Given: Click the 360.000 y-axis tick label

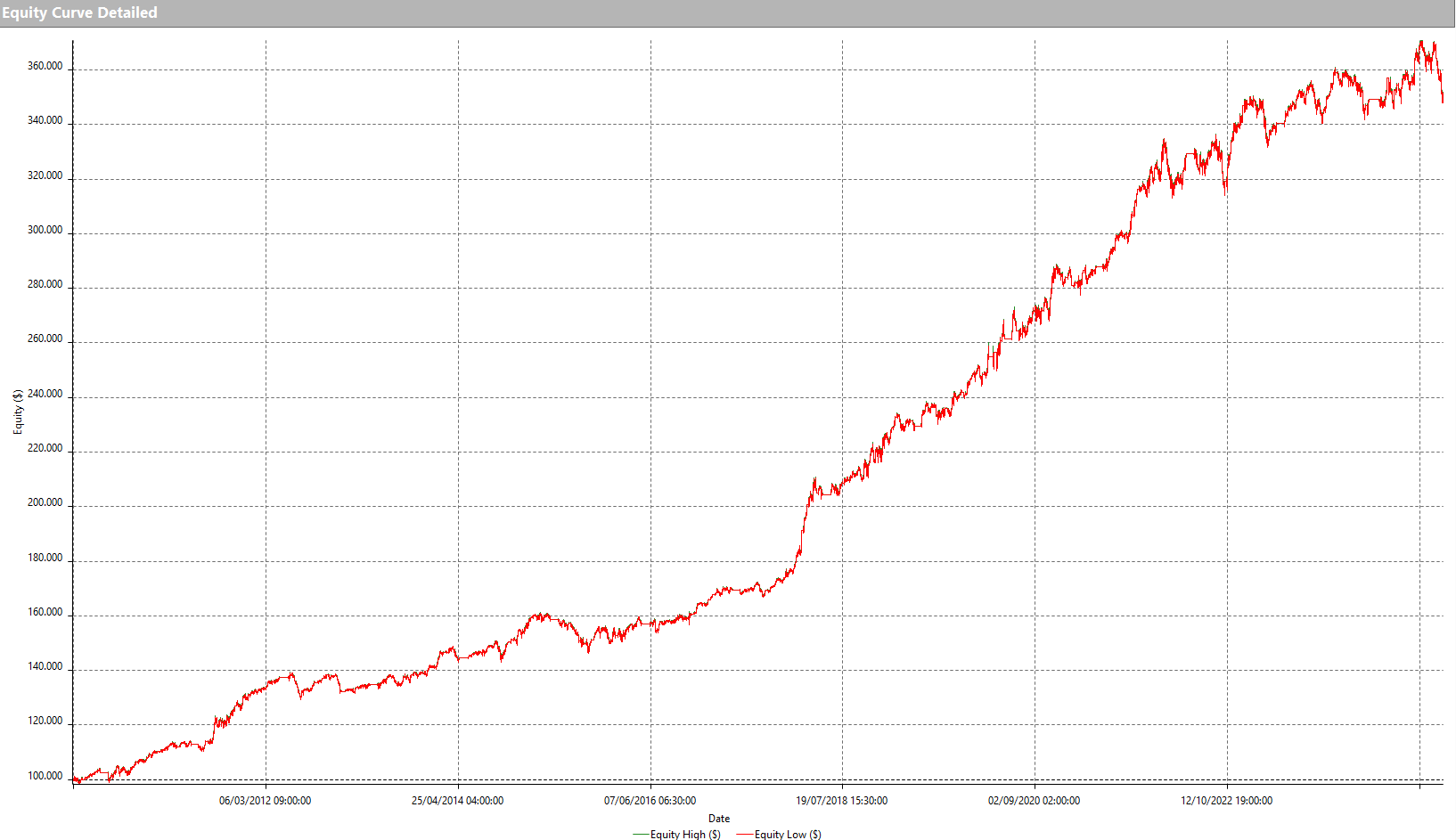Looking at the screenshot, I should coord(45,66).
